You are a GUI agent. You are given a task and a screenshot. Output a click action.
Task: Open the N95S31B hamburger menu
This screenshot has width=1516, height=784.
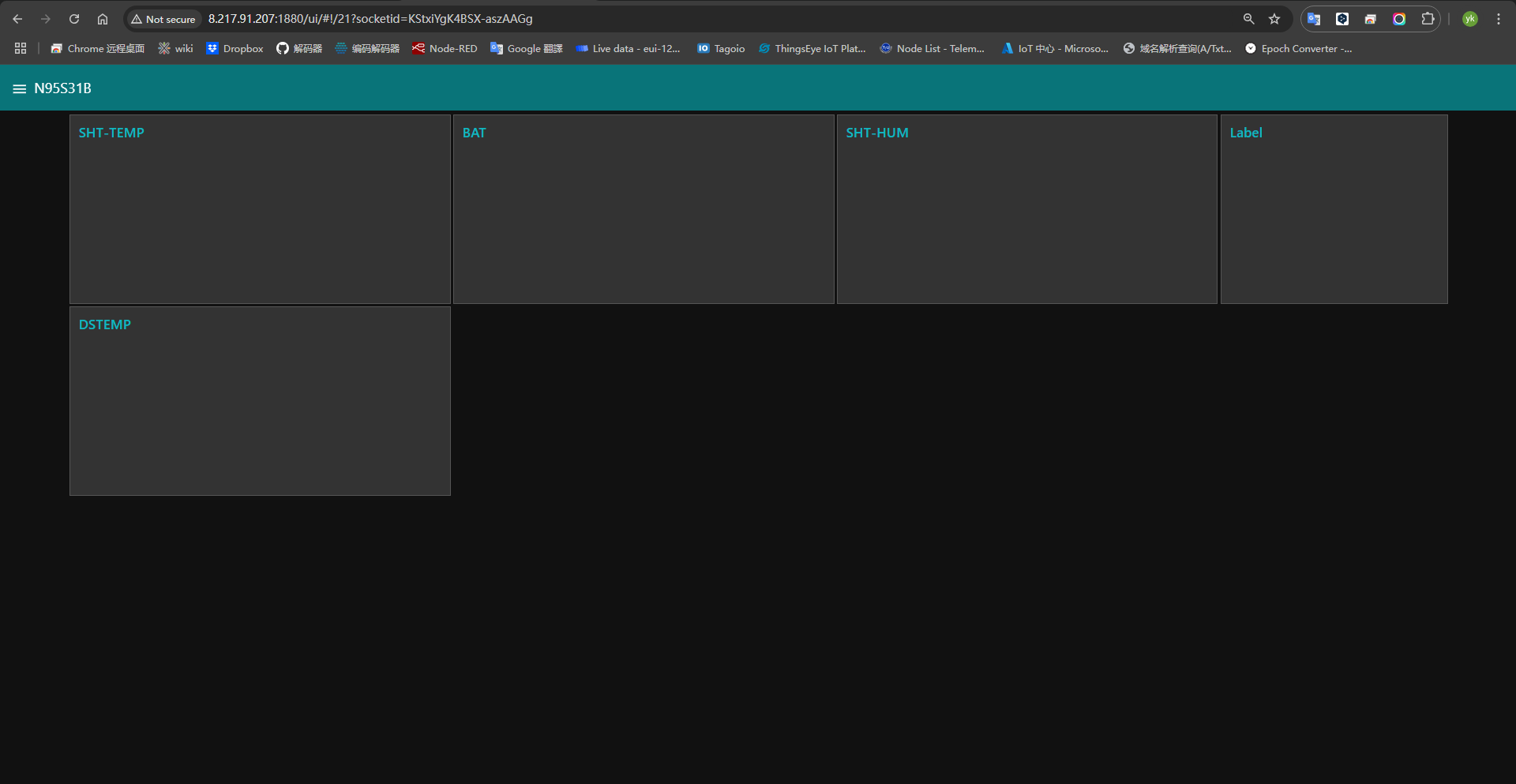20,88
